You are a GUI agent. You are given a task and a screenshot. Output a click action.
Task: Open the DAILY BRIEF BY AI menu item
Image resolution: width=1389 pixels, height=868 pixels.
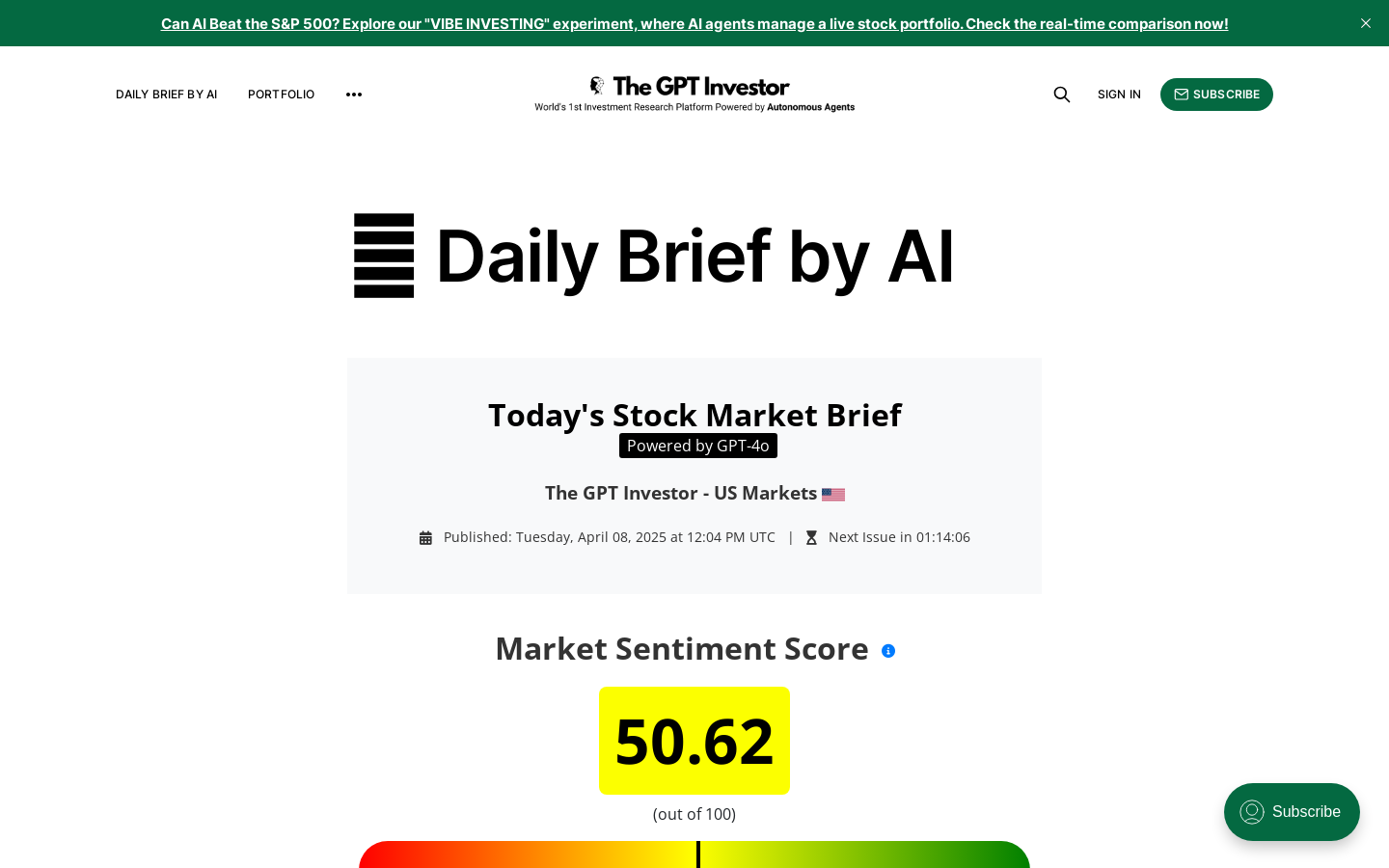[167, 95]
